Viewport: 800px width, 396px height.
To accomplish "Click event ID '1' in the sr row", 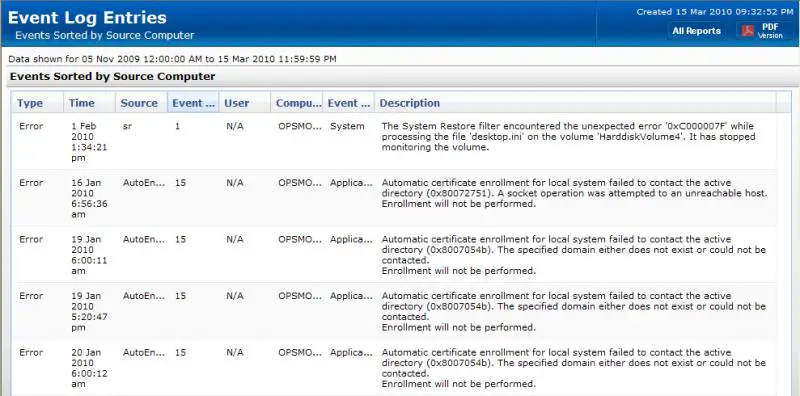I will pos(178,126).
